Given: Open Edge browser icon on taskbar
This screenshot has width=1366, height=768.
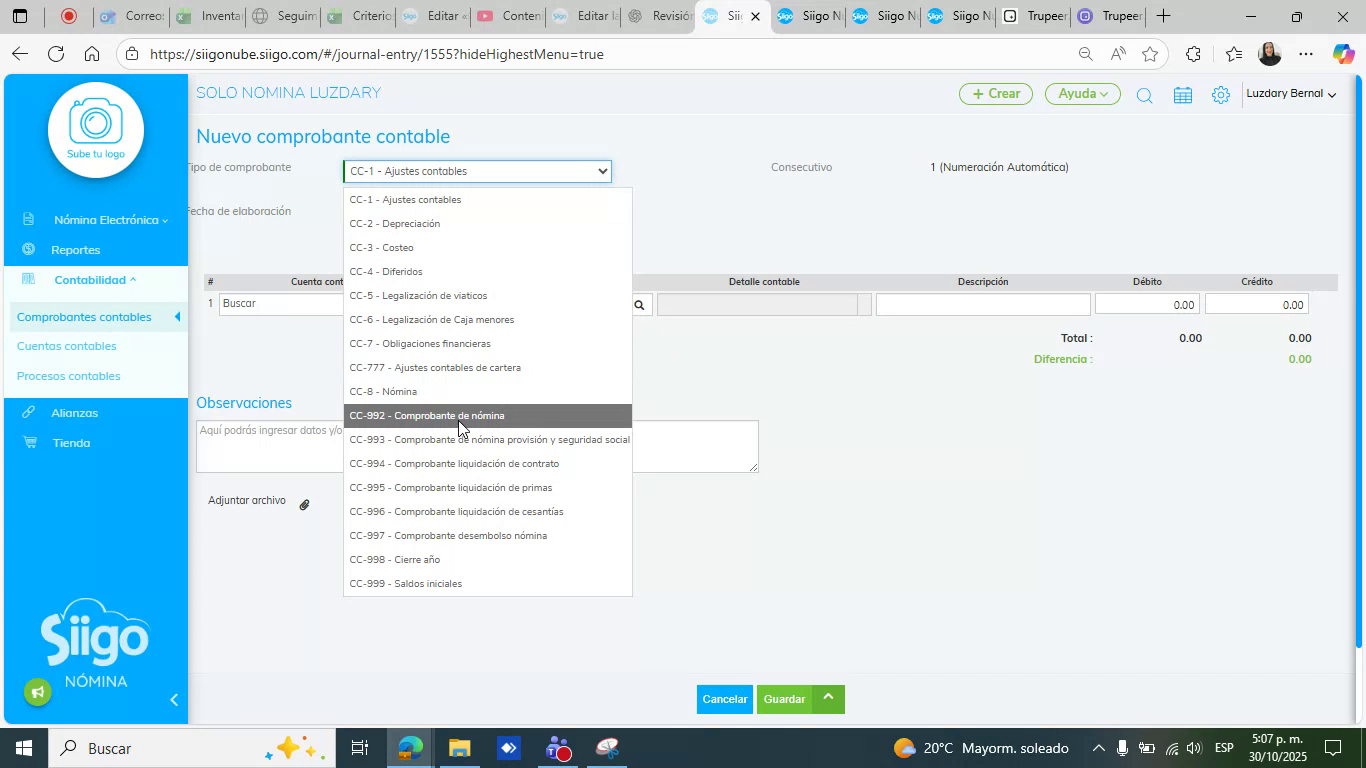Looking at the screenshot, I should (410, 748).
